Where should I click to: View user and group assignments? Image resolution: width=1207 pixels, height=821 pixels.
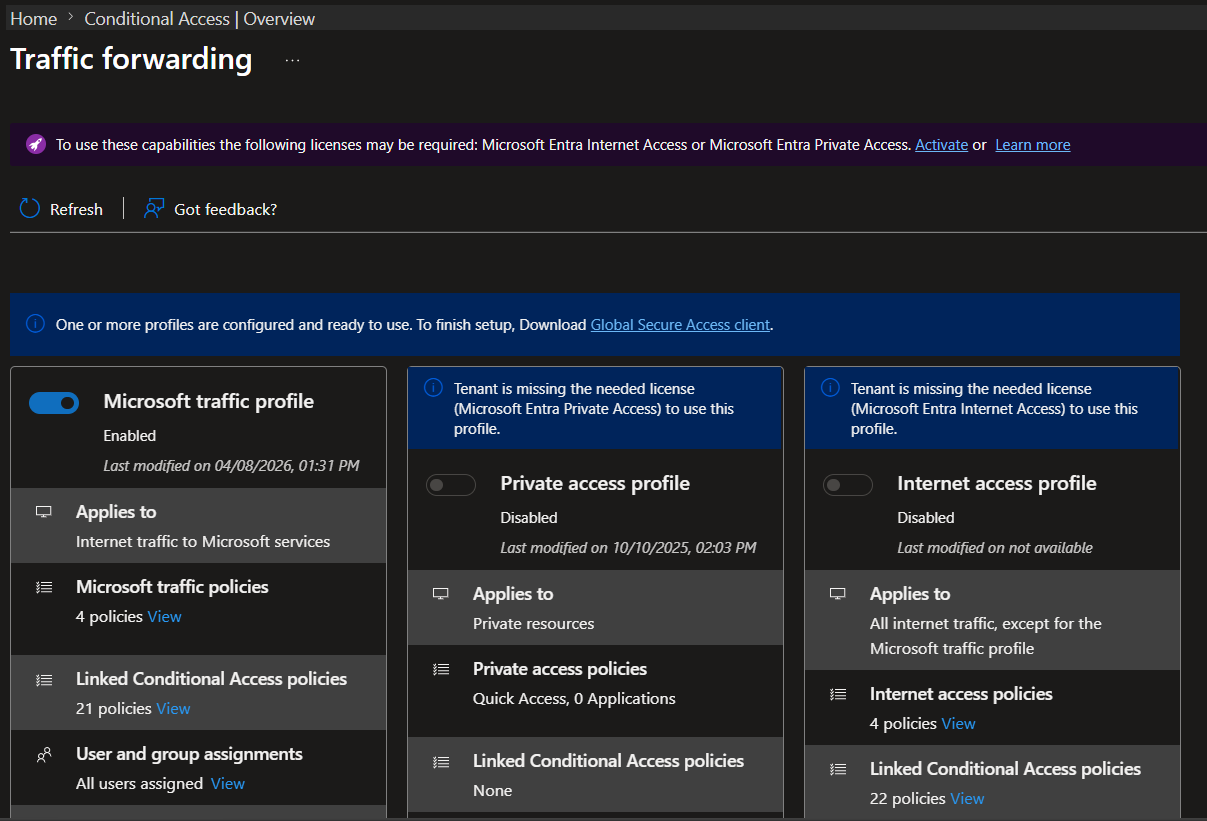228,783
